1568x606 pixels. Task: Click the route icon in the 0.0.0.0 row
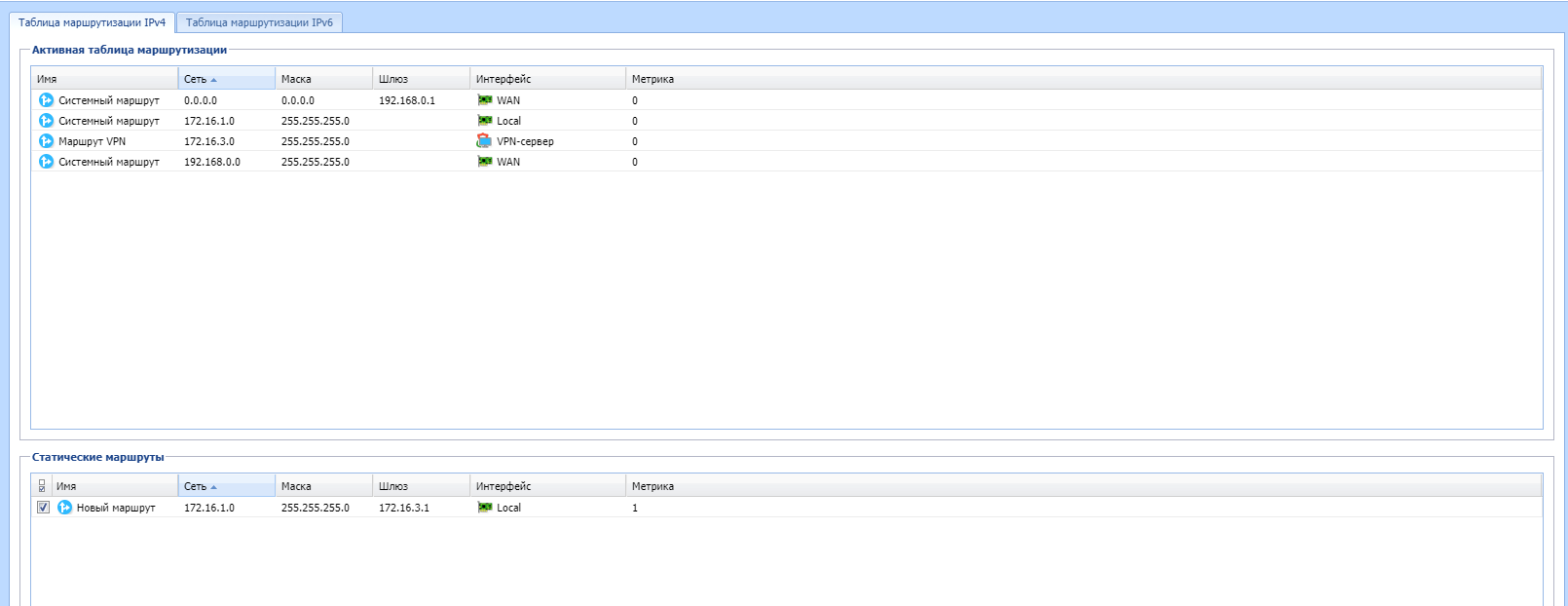click(x=46, y=100)
